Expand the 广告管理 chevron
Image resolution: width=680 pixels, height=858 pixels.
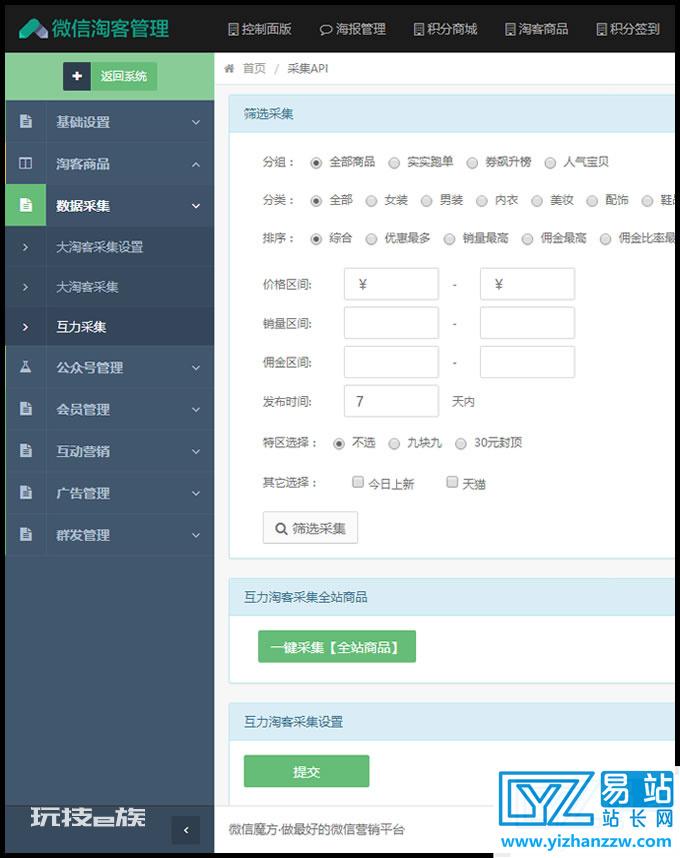[x=196, y=493]
